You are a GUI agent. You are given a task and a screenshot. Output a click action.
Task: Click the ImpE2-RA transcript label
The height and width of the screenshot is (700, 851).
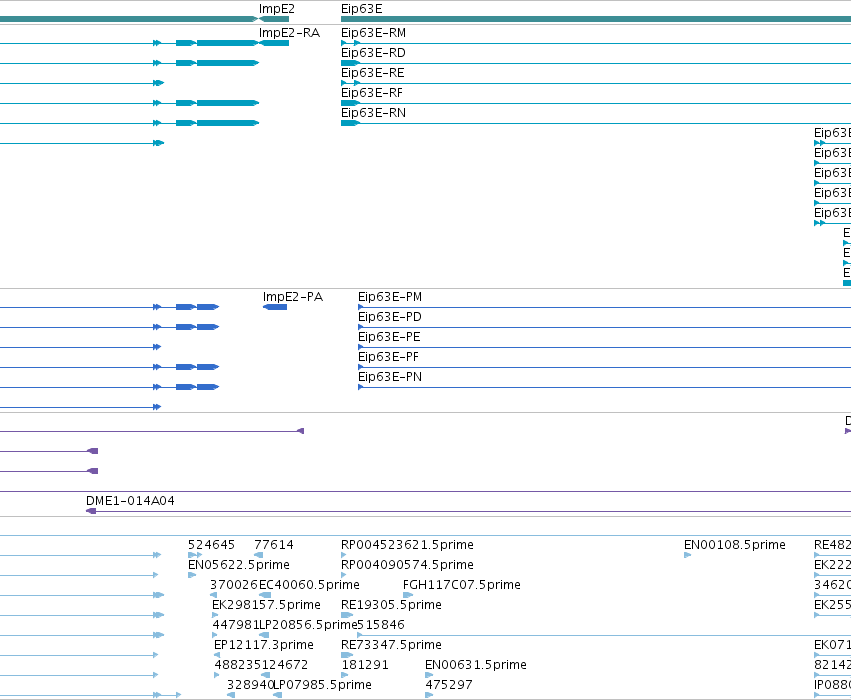pyautogui.click(x=289, y=33)
